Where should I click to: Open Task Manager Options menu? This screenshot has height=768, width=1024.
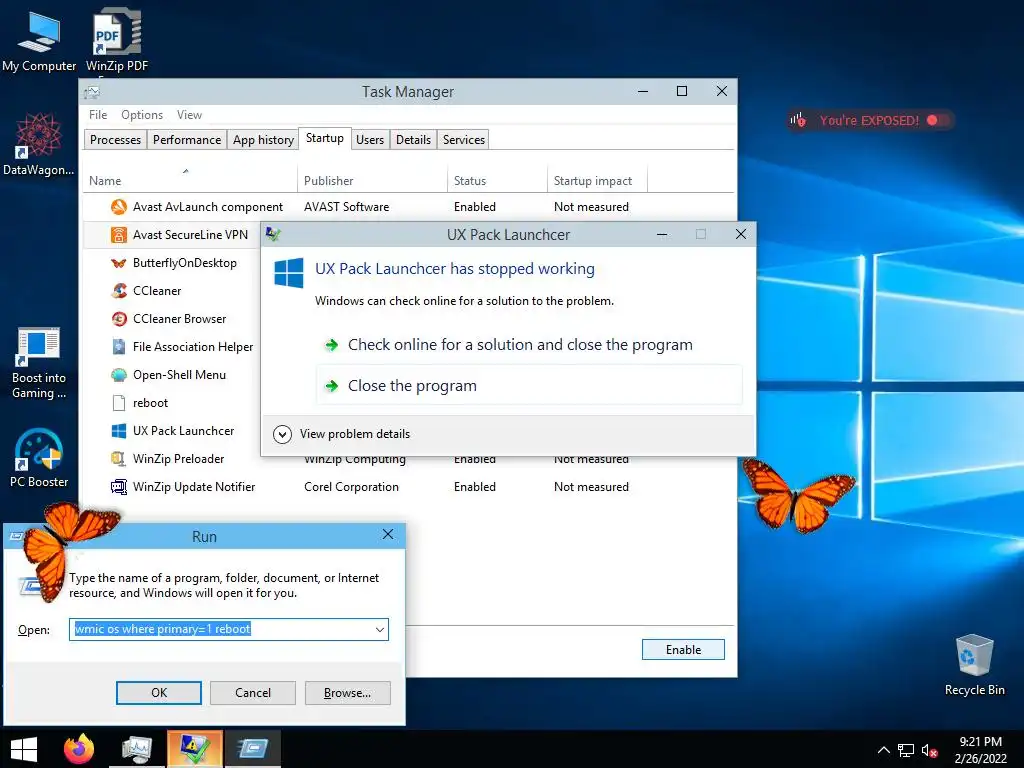pos(142,115)
